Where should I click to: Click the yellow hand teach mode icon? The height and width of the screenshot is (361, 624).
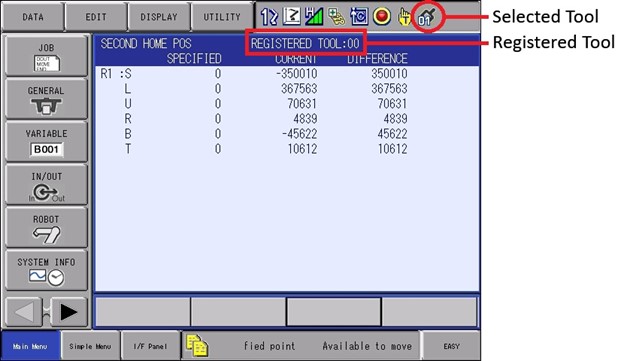[404, 17]
